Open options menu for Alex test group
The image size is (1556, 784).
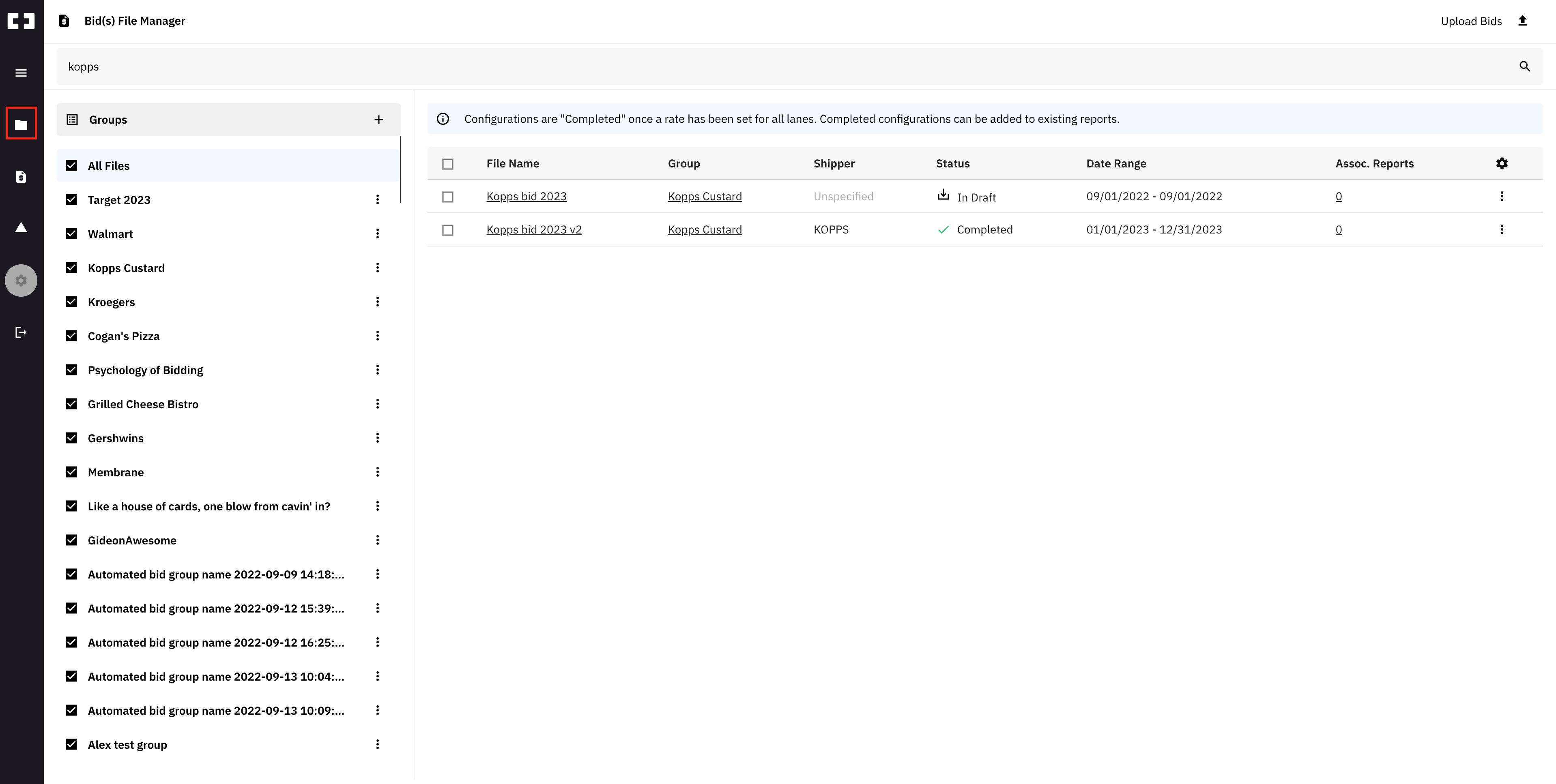[378, 744]
